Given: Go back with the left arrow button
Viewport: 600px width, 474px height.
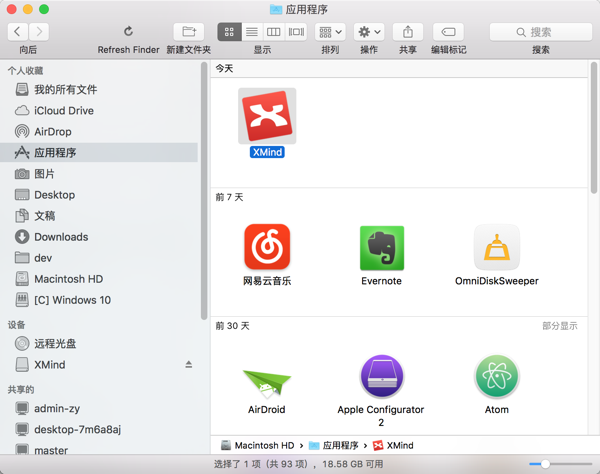Looking at the screenshot, I should click(x=18, y=31).
